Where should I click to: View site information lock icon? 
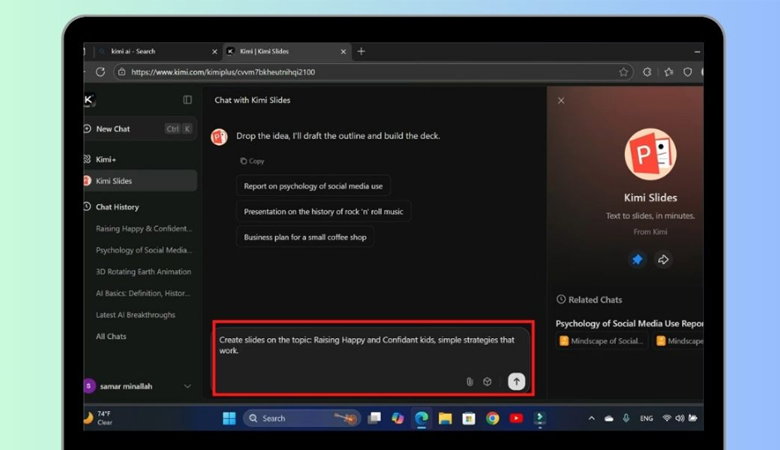pos(121,72)
